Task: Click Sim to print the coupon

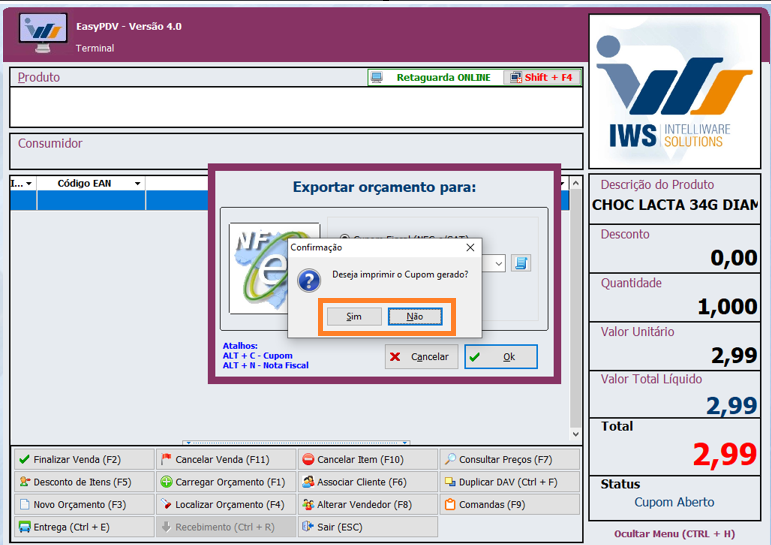Action: pyautogui.click(x=354, y=317)
